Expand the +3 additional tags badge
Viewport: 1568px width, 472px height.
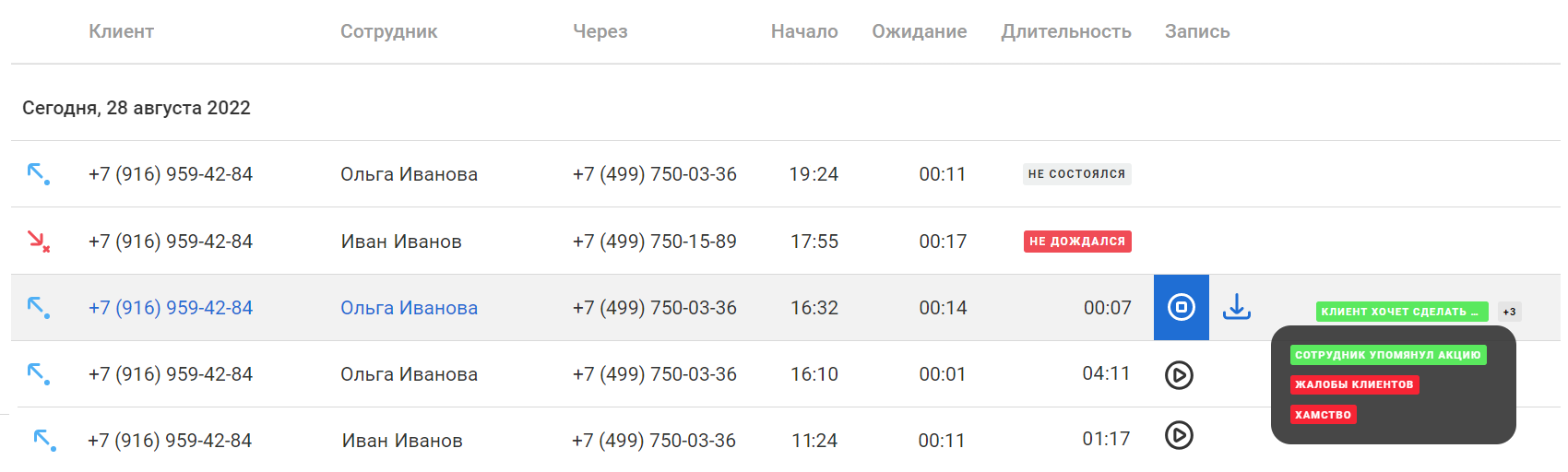1509,312
